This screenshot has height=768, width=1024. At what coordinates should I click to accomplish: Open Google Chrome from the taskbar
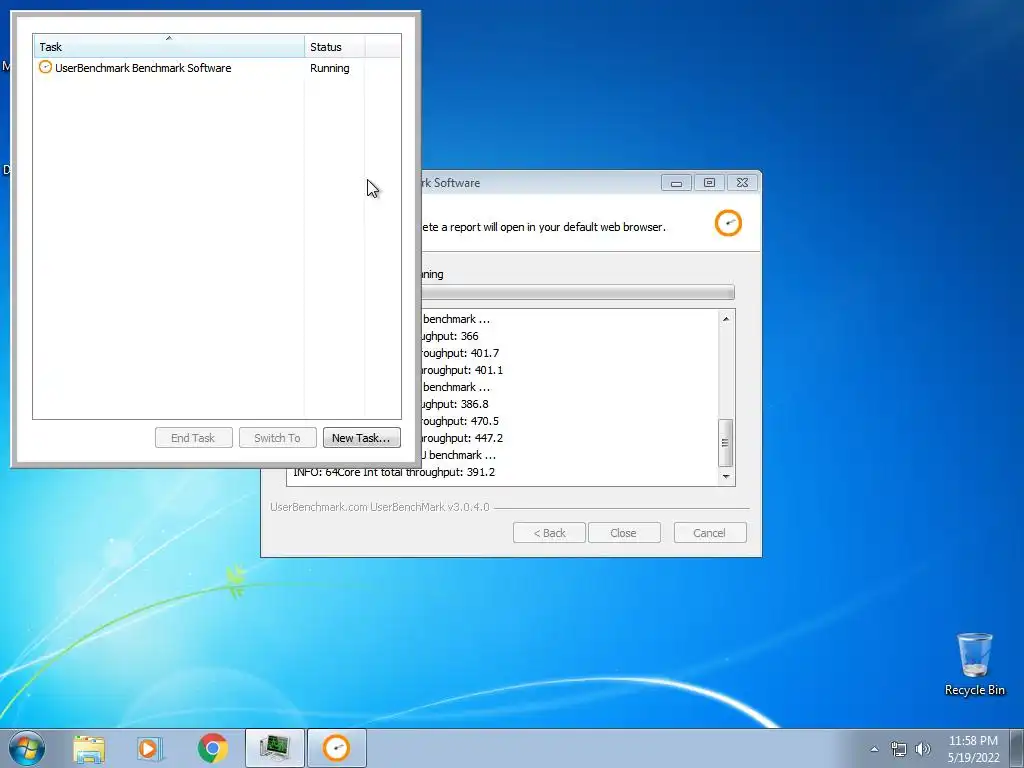coord(212,748)
